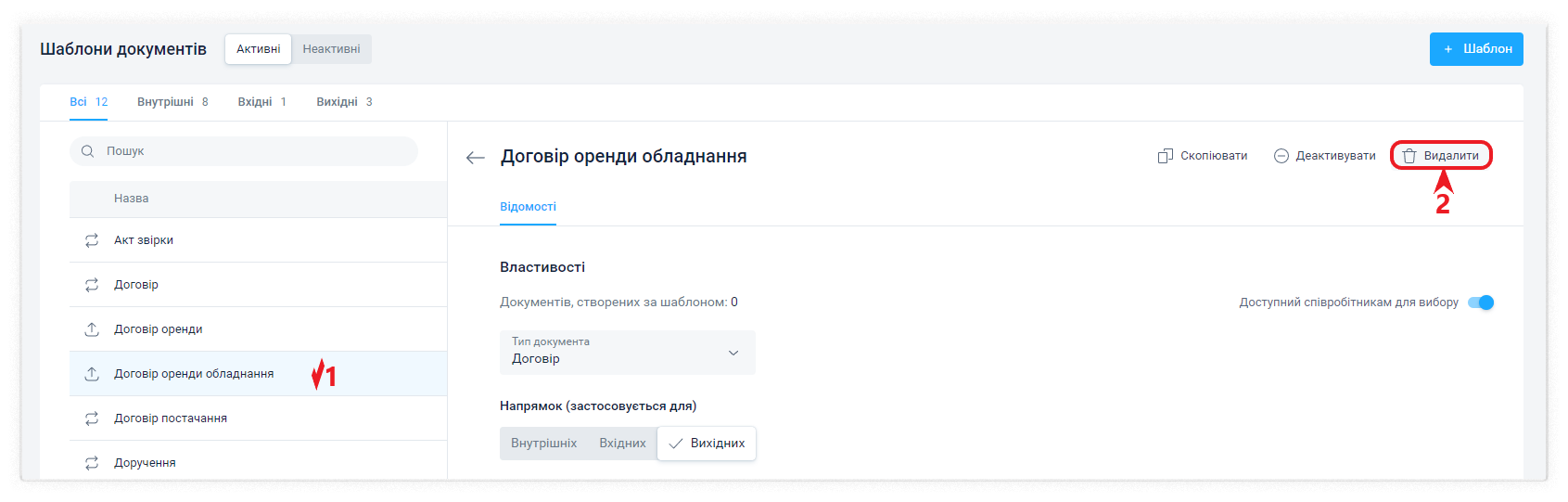Click the icon beside Акт звірки row
Image resolution: width=1568 pixels, height=502 pixels.
point(92,240)
